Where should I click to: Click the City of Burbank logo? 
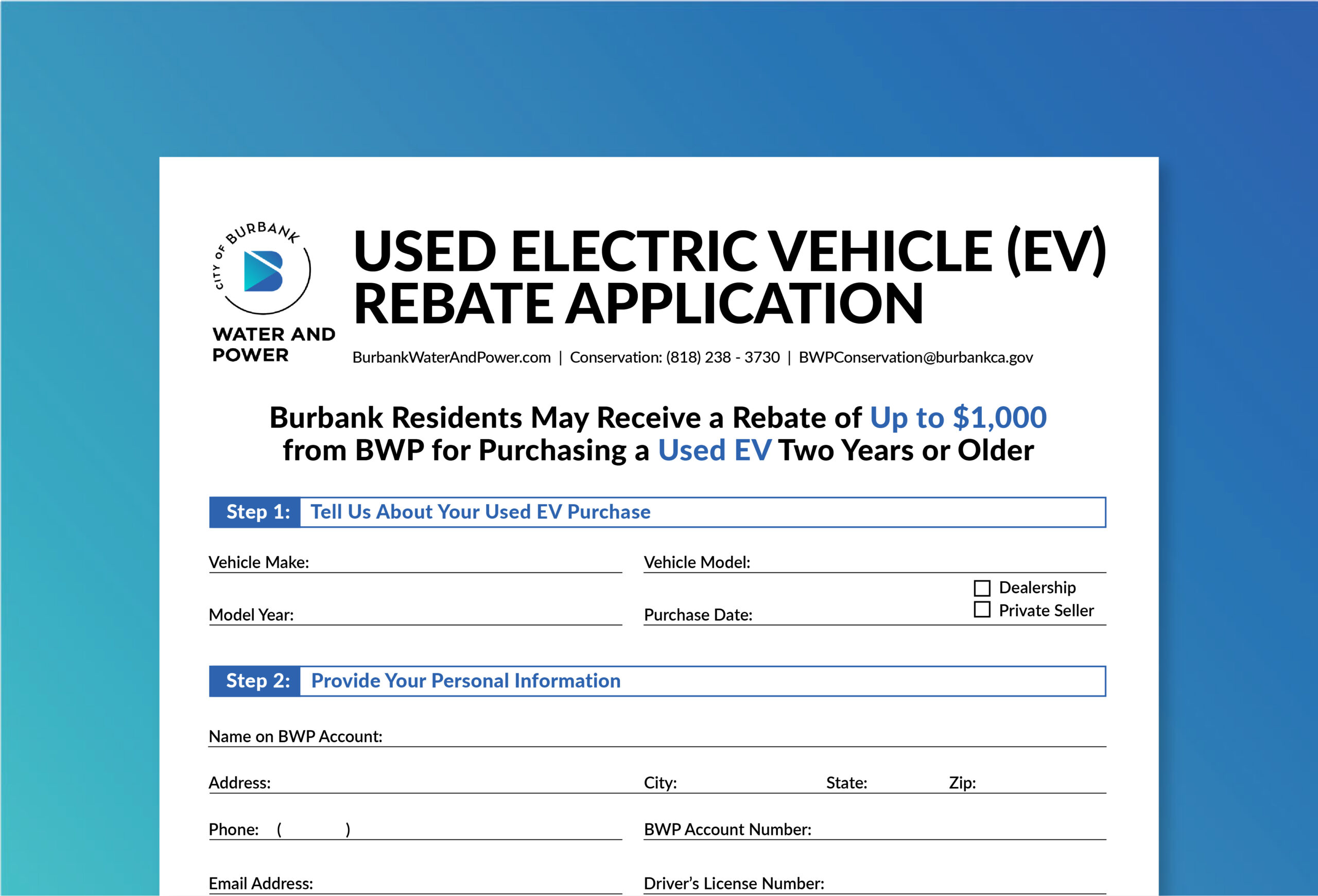click(262, 268)
